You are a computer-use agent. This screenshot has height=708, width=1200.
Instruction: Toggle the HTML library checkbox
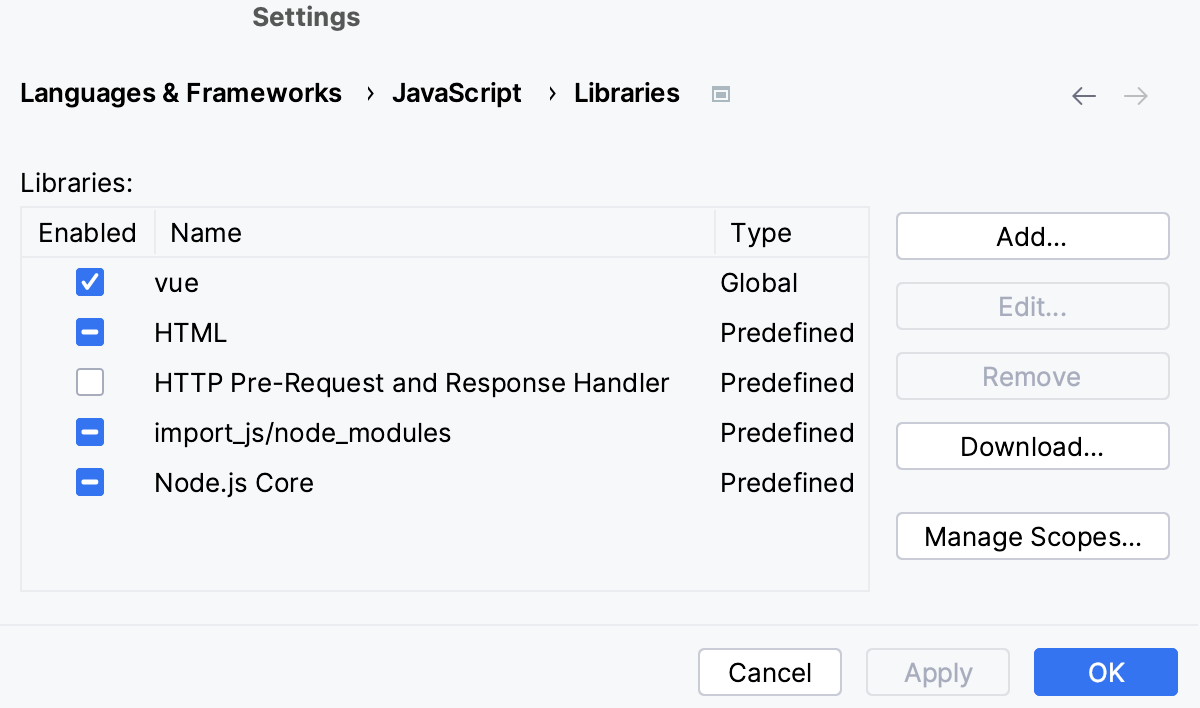[89, 332]
